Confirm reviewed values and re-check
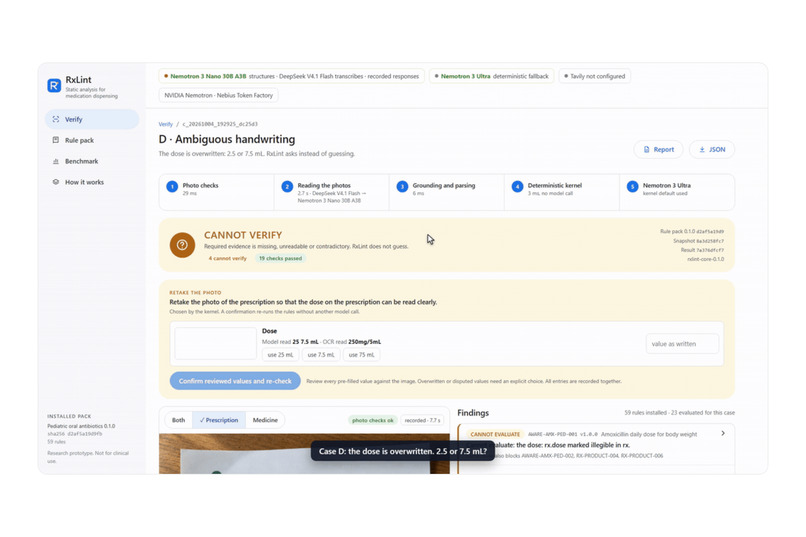806x537 pixels. [235, 381]
